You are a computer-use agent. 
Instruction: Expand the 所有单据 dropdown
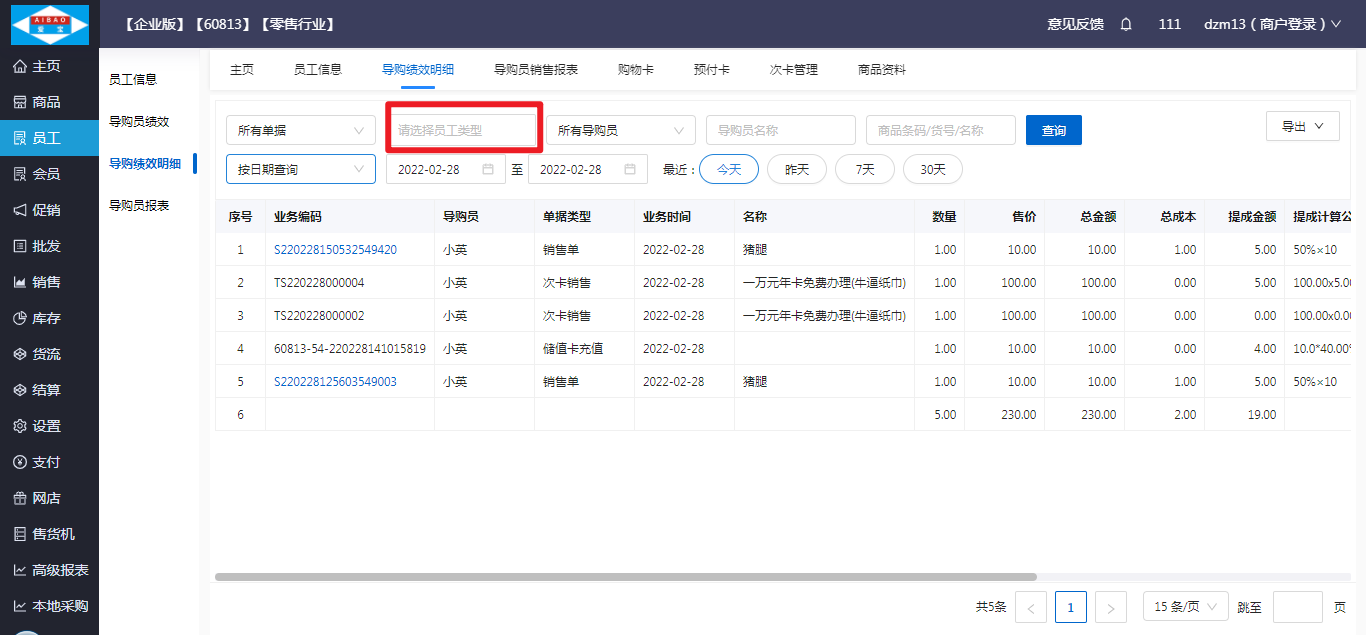pos(300,130)
